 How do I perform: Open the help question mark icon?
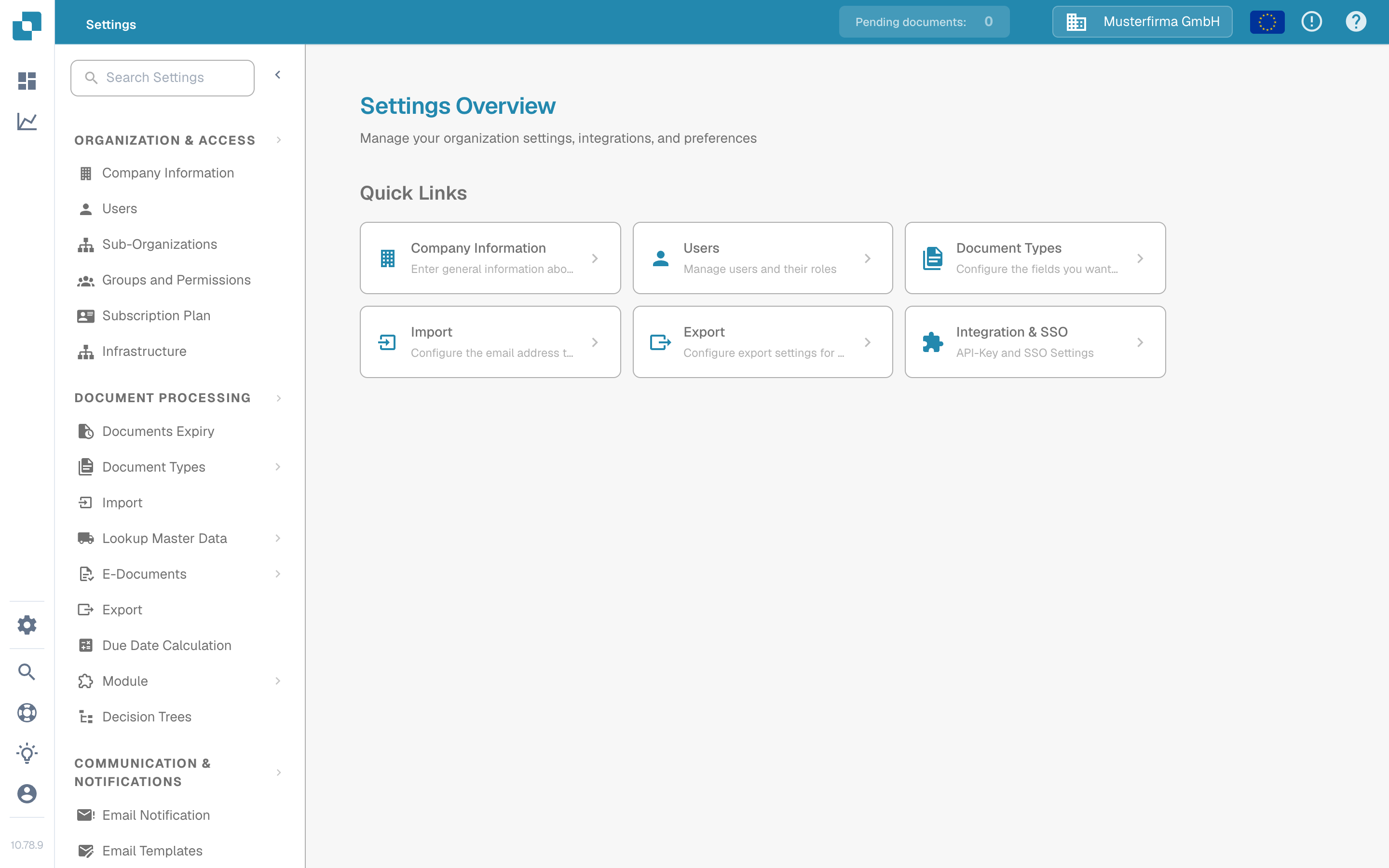[x=1356, y=22]
